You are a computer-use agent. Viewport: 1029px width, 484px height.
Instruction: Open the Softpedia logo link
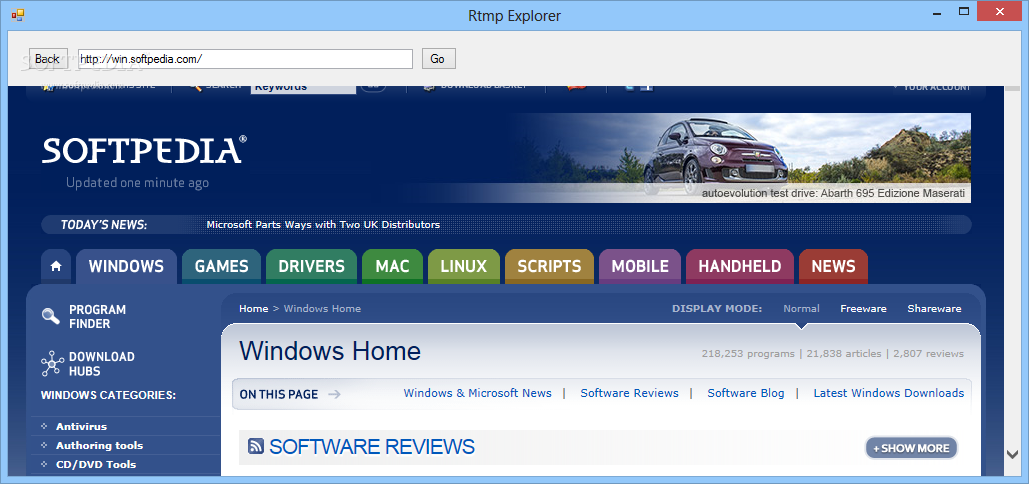point(144,150)
